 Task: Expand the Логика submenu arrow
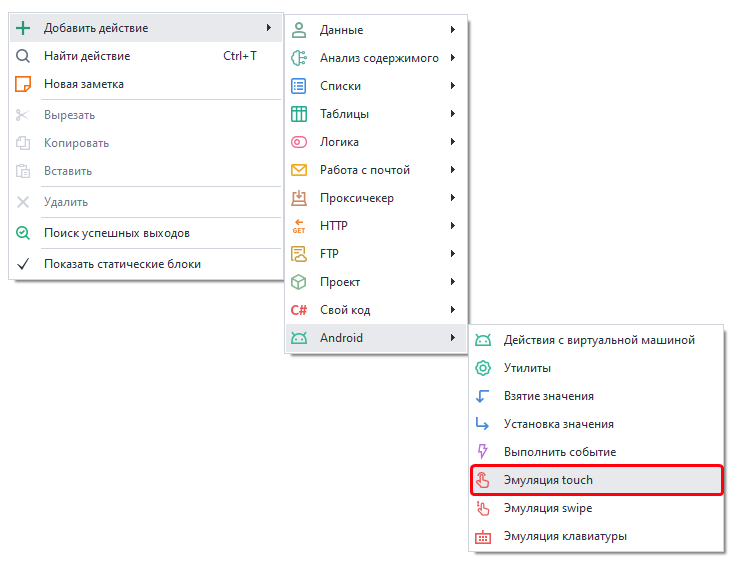(453, 142)
